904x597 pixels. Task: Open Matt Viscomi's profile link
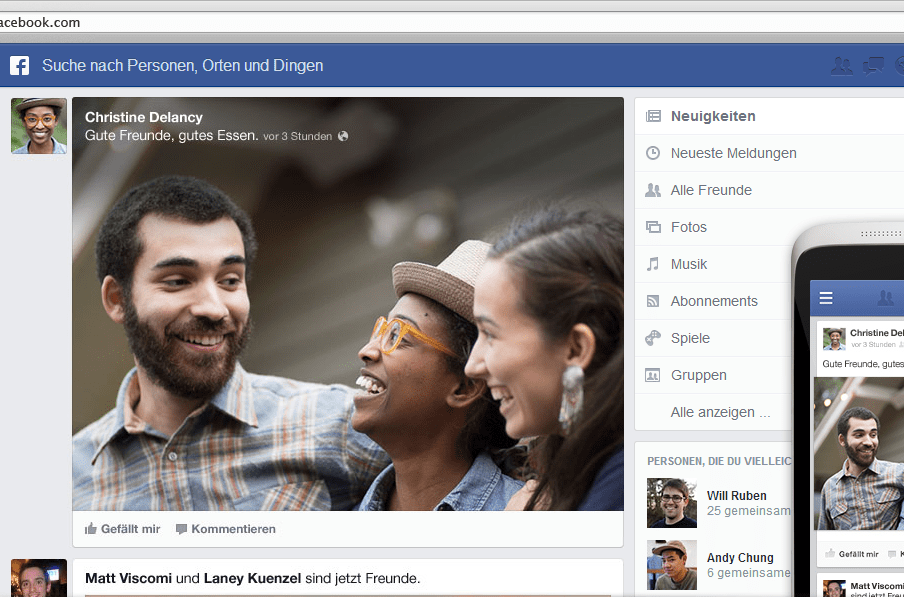(128, 578)
